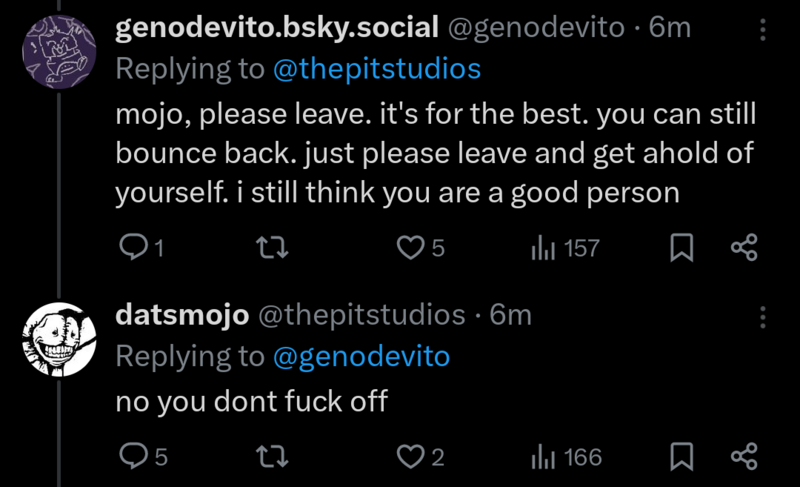The image size is (800, 487).
Task: Open more options for genodevito's post
Action: pos(764,29)
